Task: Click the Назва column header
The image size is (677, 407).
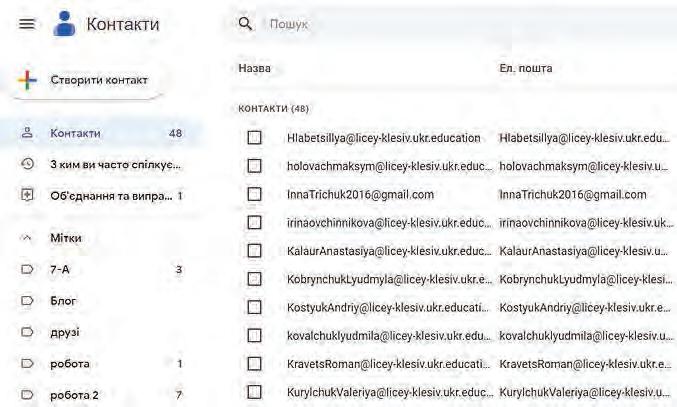Action: pos(255,68)
